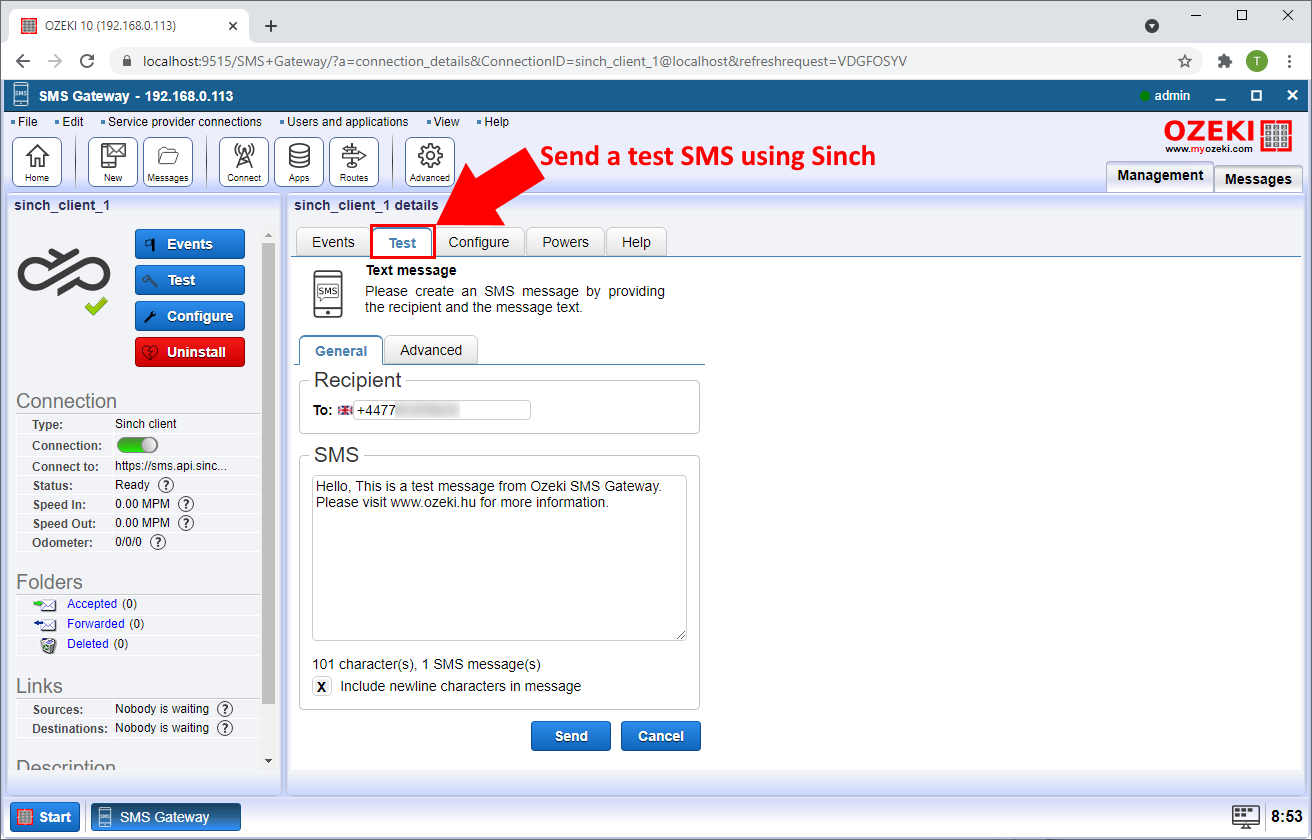1312x840 pixels.
Task: Open the Routes signpost toolbar icon
Action: tap(354, 162)
